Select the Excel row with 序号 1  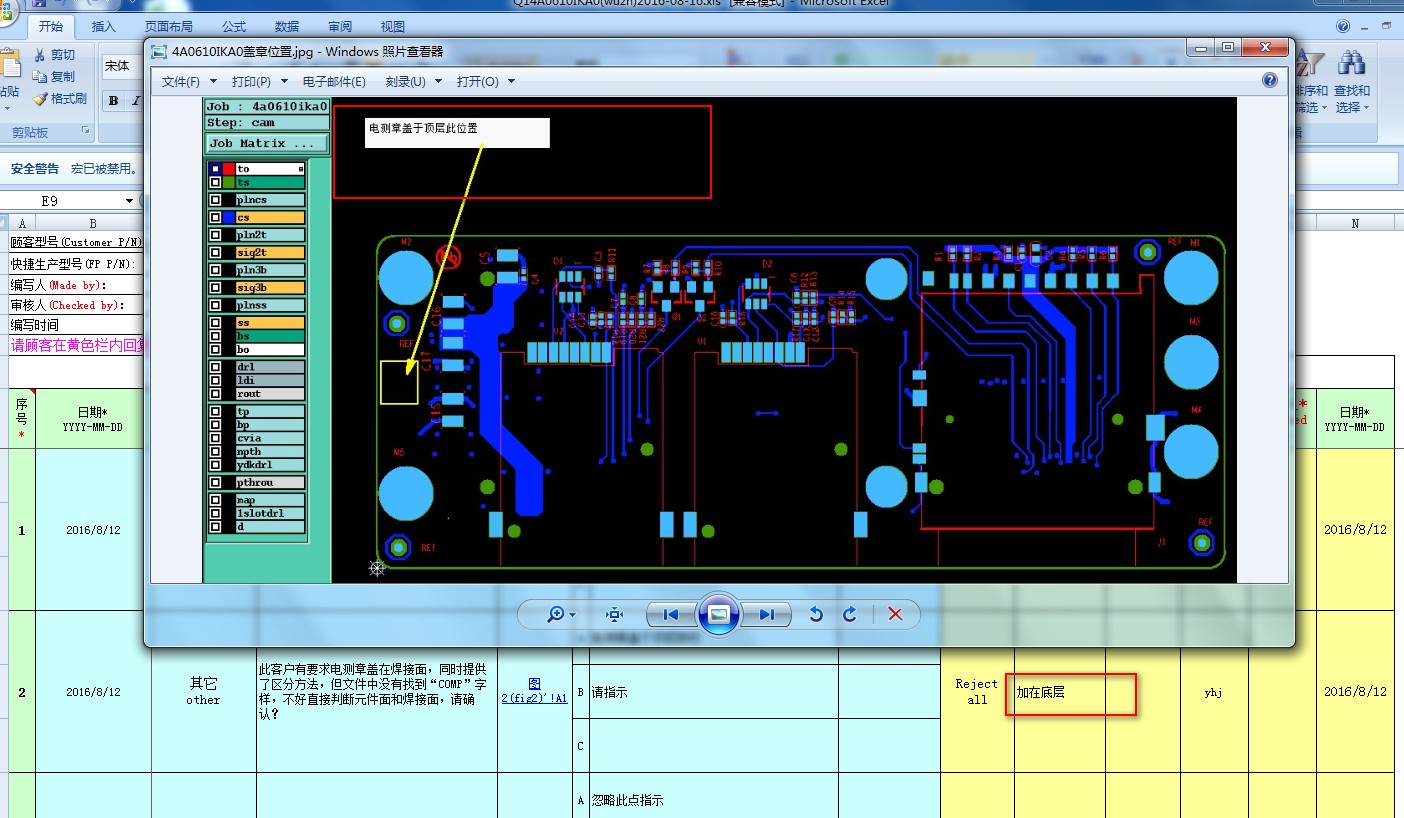[21, 530]
